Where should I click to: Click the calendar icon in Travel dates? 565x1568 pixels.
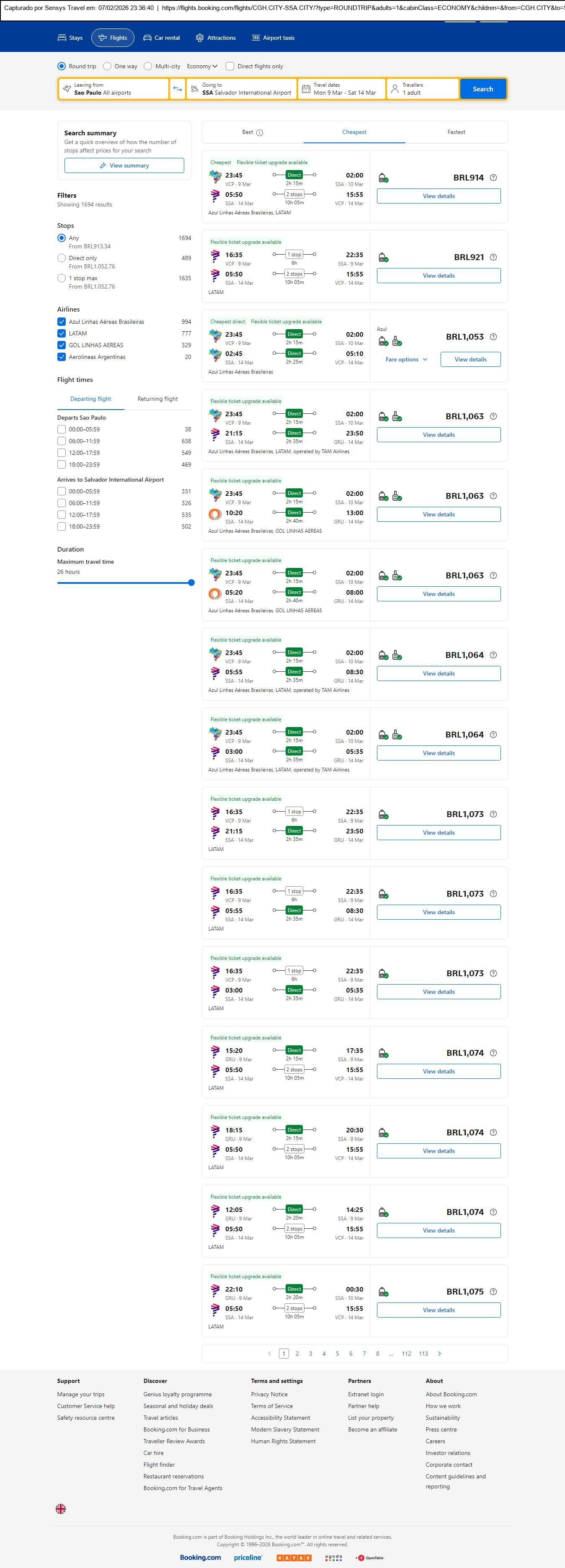(x=306, y=89)
